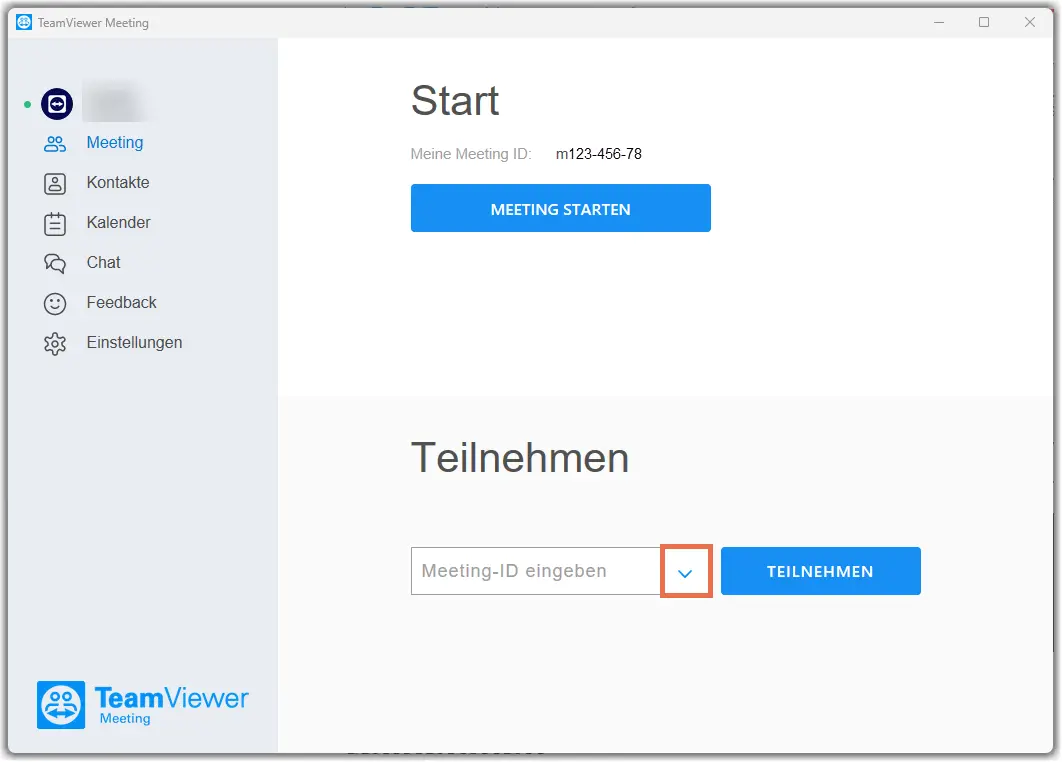This screenshot has height=762, width=1062.
Task: Click the blurred account name
Action: (x=114, y=103)
